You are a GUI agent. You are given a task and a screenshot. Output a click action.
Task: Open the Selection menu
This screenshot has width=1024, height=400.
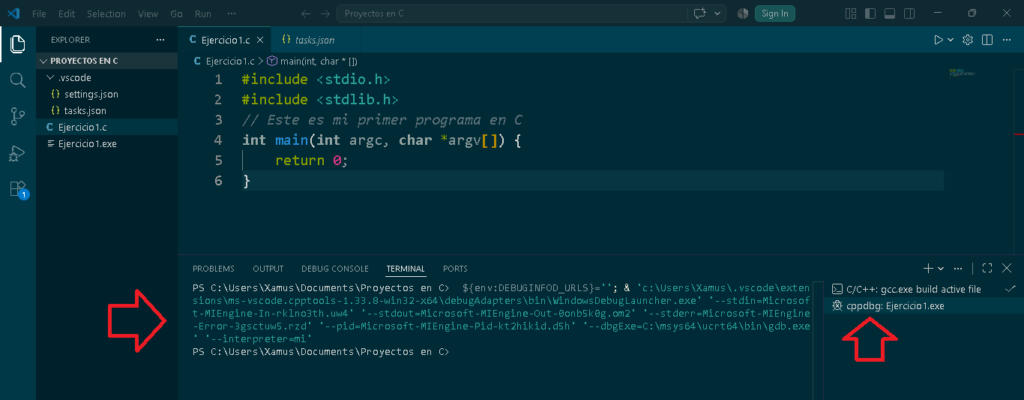point(106,13)
